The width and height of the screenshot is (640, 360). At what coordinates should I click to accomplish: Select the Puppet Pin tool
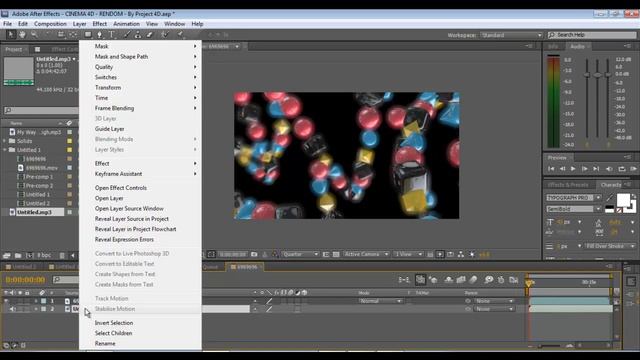180,35
